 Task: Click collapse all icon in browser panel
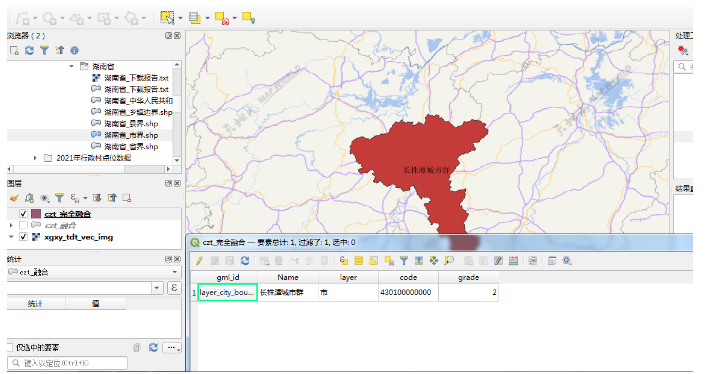[60, 51]
